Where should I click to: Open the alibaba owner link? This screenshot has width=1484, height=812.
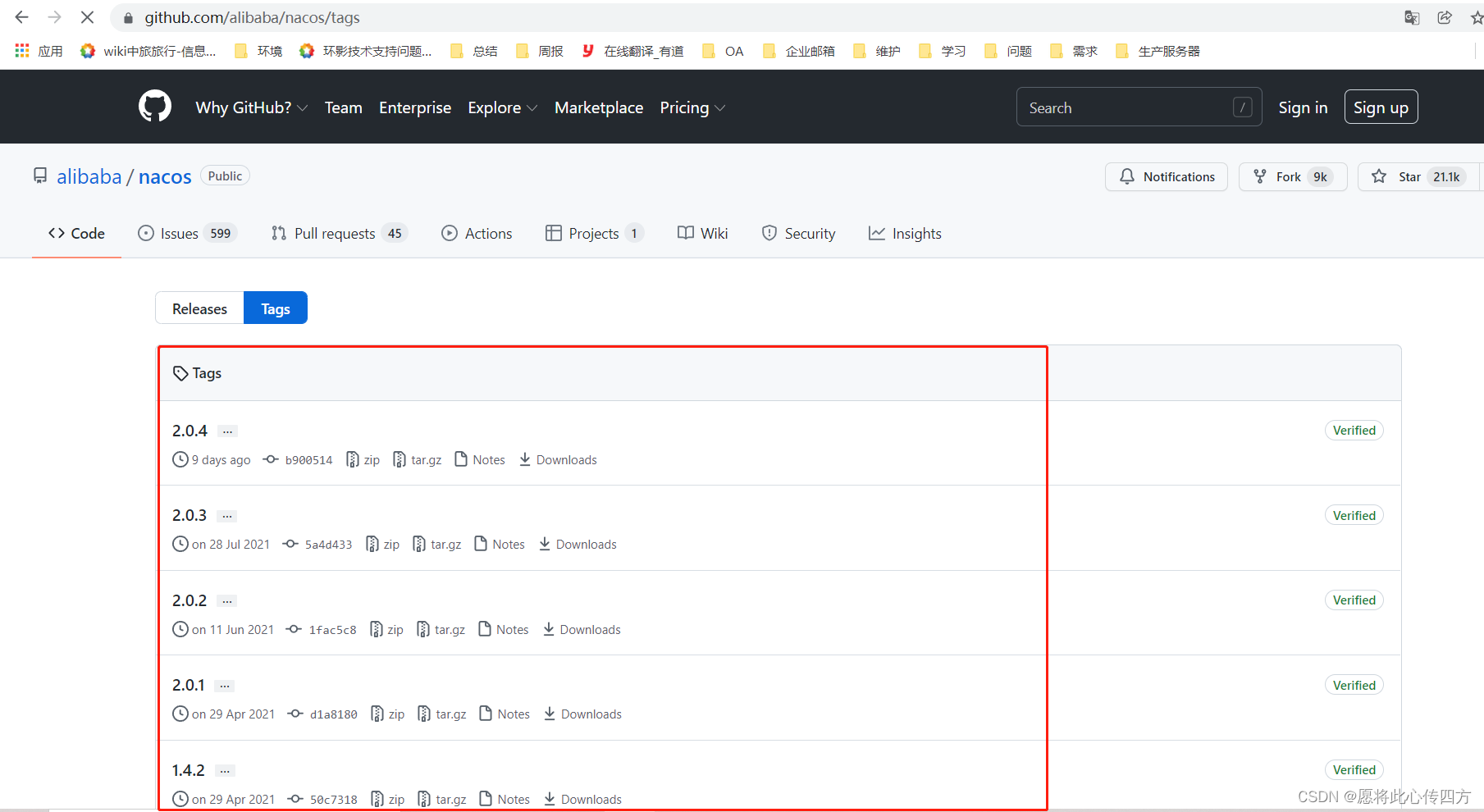pyautogui.click(x=89, y=176)
